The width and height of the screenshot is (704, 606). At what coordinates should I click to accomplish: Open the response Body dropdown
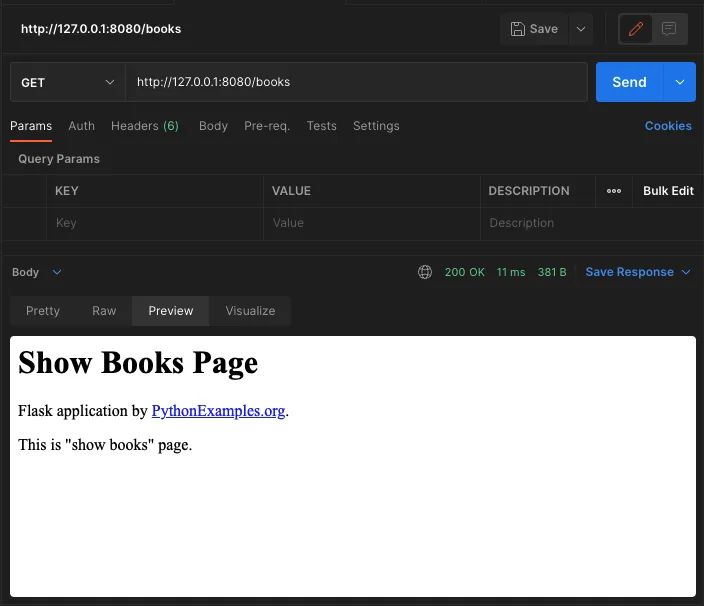click(37, 272)
